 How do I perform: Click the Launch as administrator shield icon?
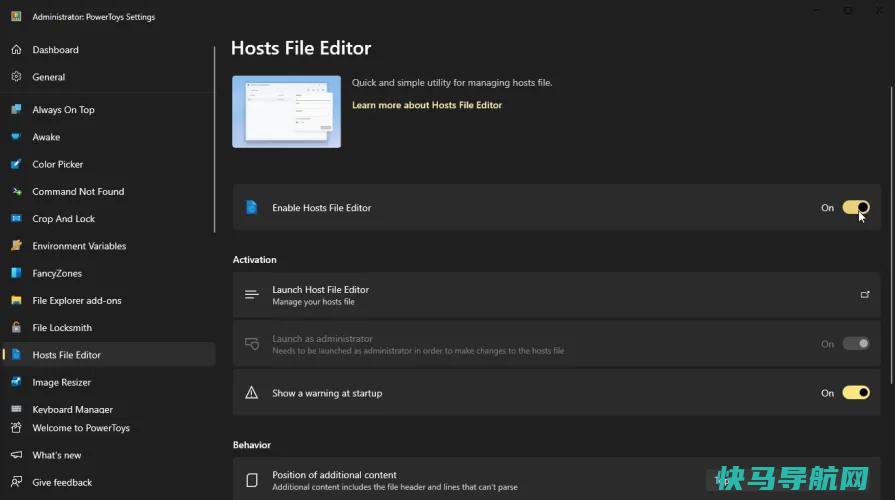tap(252, 344)
